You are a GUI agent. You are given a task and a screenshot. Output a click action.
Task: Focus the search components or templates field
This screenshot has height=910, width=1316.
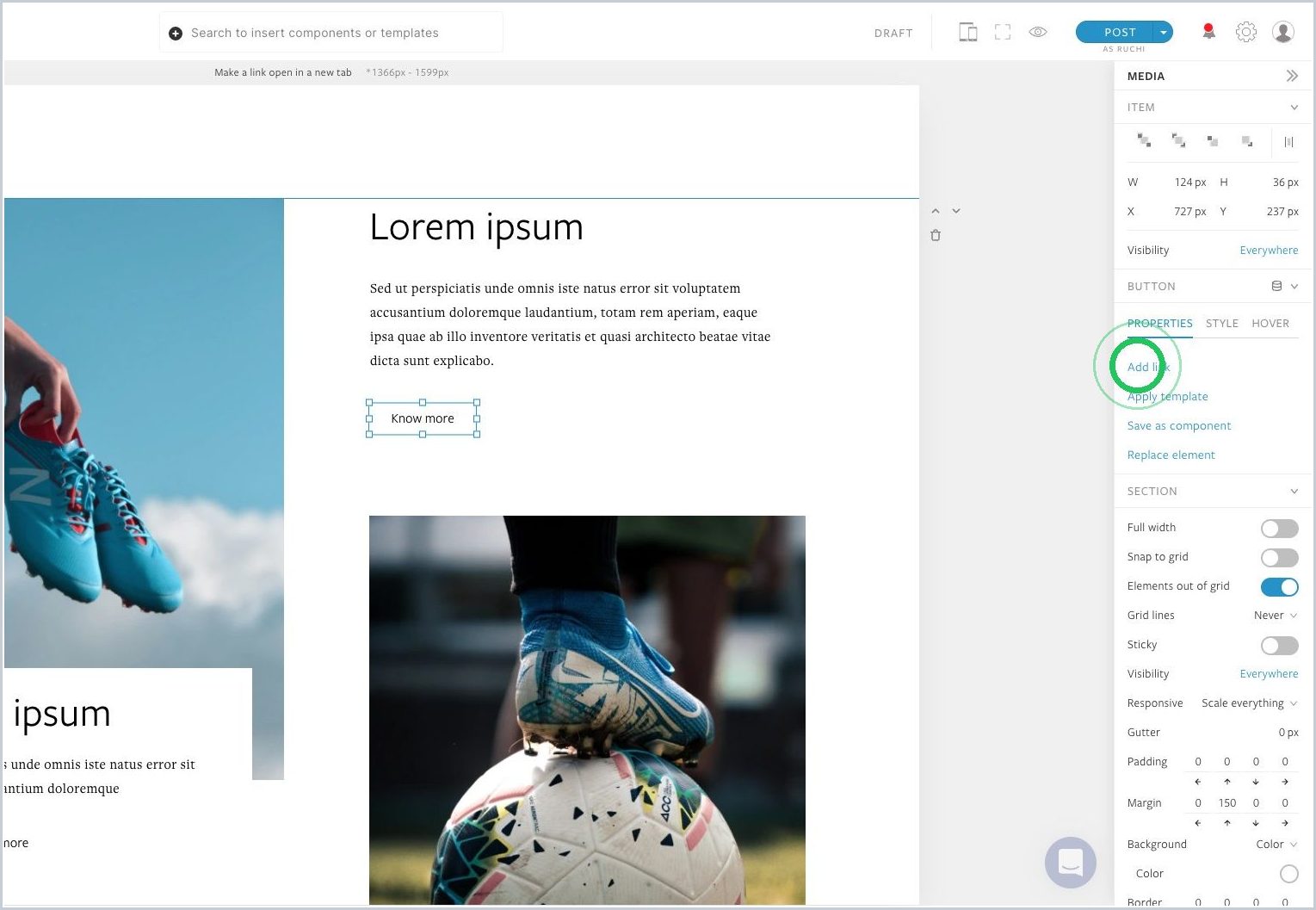pos(331,33)
